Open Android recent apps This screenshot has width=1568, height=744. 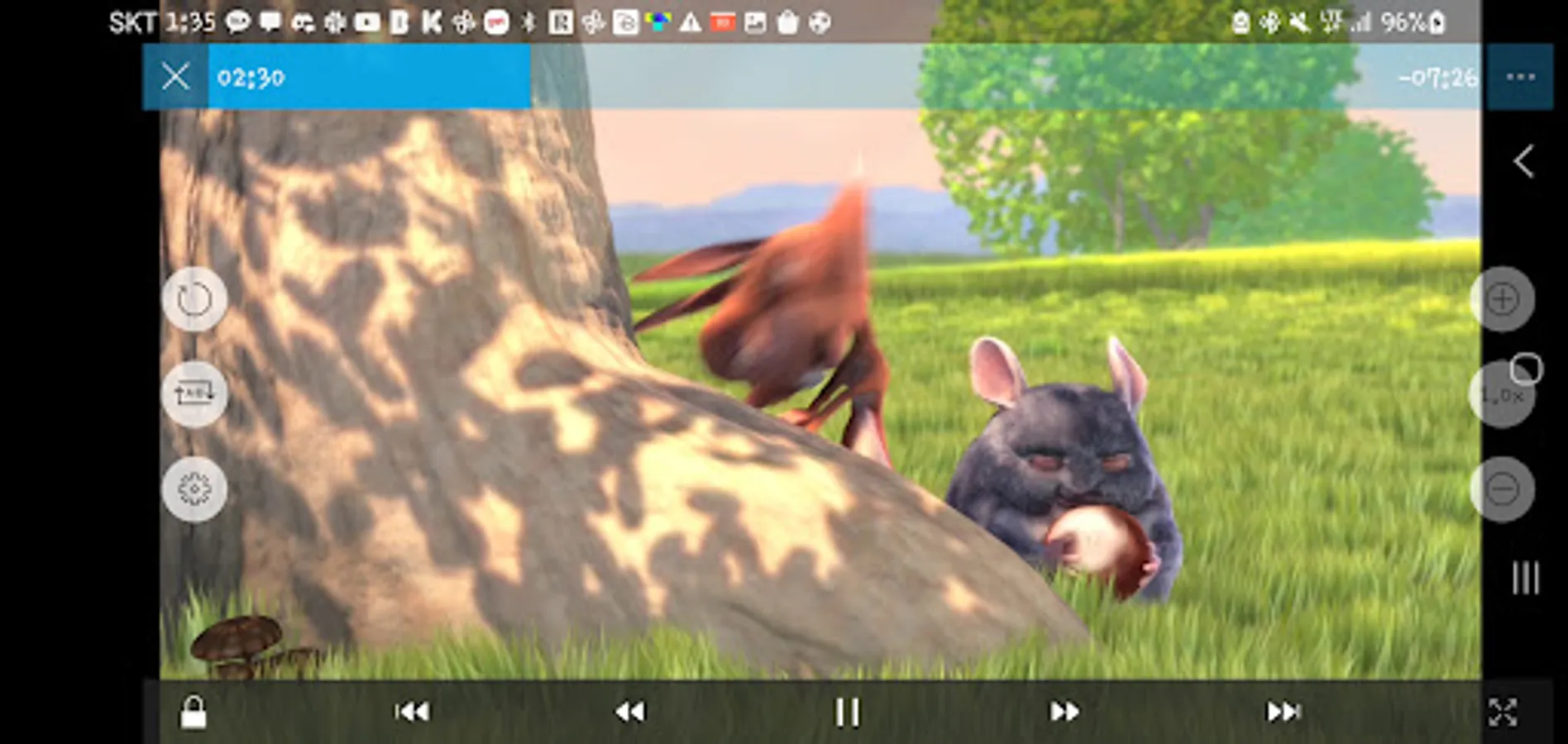pos(1526,578)
